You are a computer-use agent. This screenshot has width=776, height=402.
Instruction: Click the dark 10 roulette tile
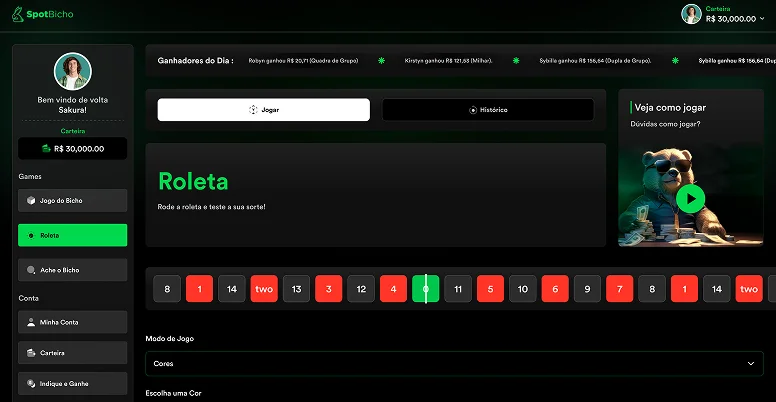pyautogui.click(x=523, y=289)
